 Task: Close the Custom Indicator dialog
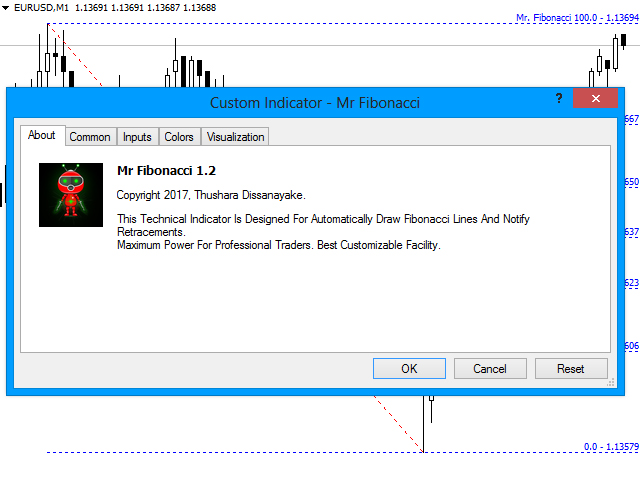[x=595, y=98]
